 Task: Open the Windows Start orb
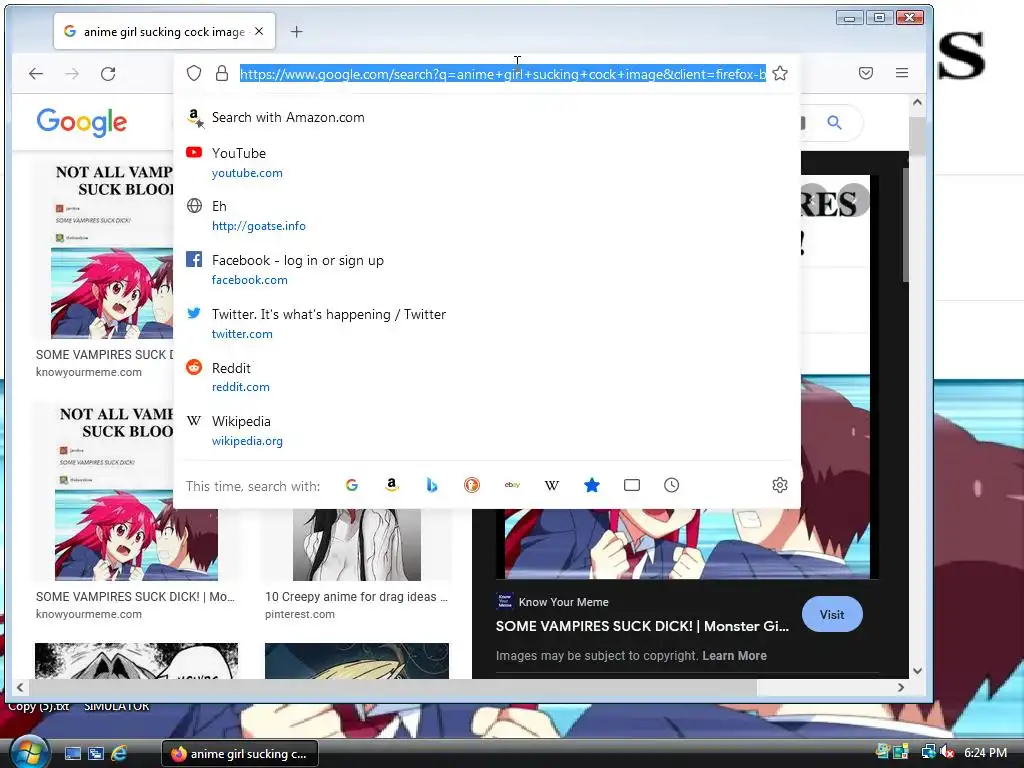click(29, 752)
